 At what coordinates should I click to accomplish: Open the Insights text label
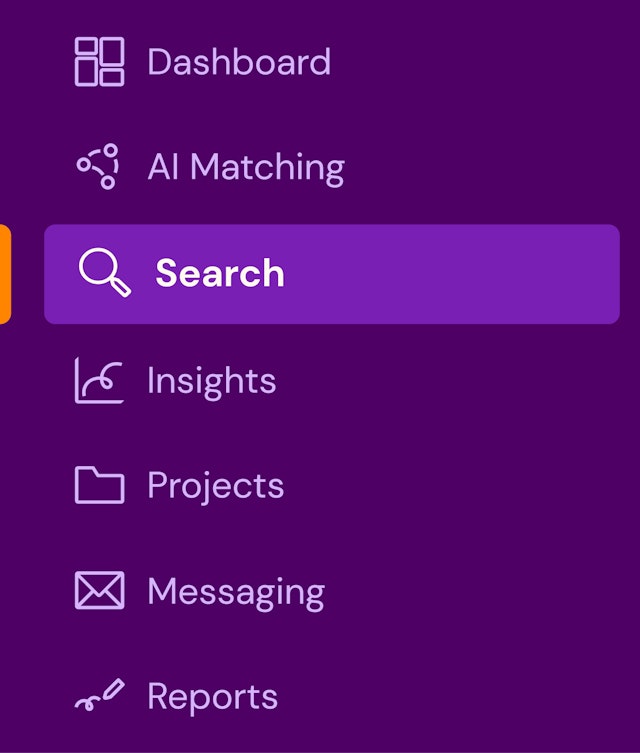211,381
